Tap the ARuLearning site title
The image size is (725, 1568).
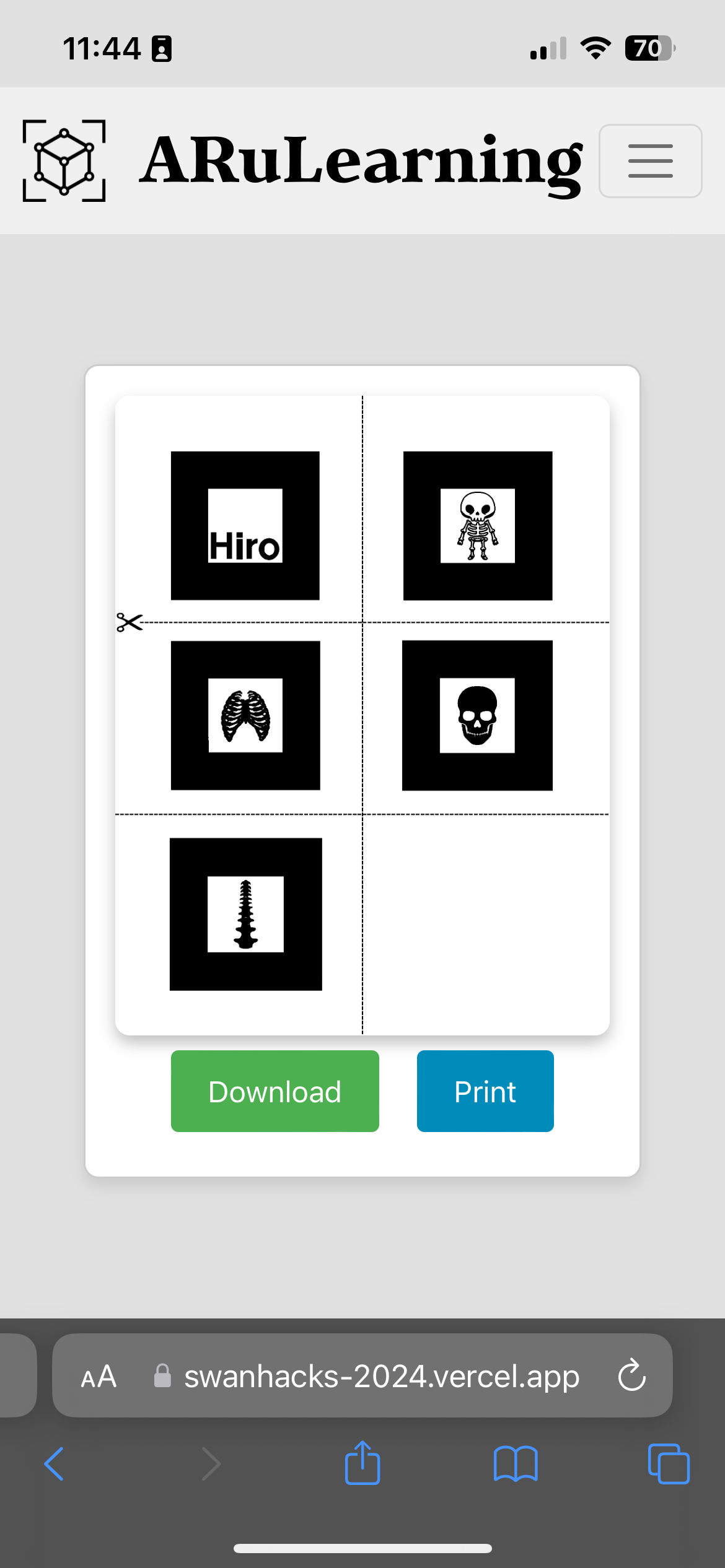pyautogui.click(x=361, y=161)
